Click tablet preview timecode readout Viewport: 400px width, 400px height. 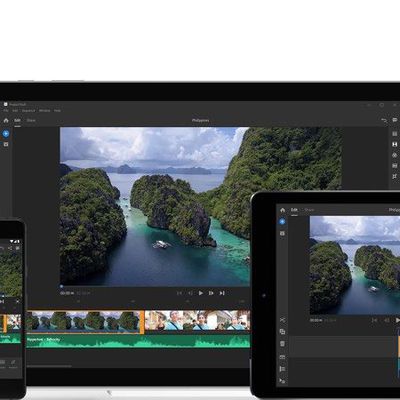(x=317, y=320)
